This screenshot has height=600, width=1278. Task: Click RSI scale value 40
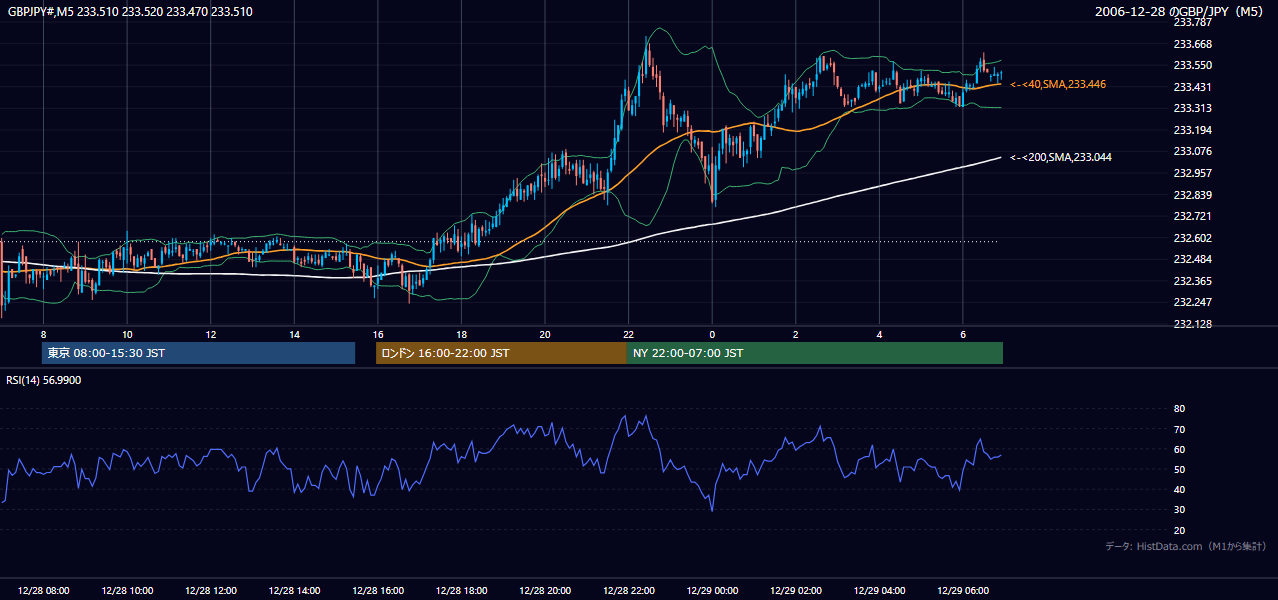pos(1180,489)
